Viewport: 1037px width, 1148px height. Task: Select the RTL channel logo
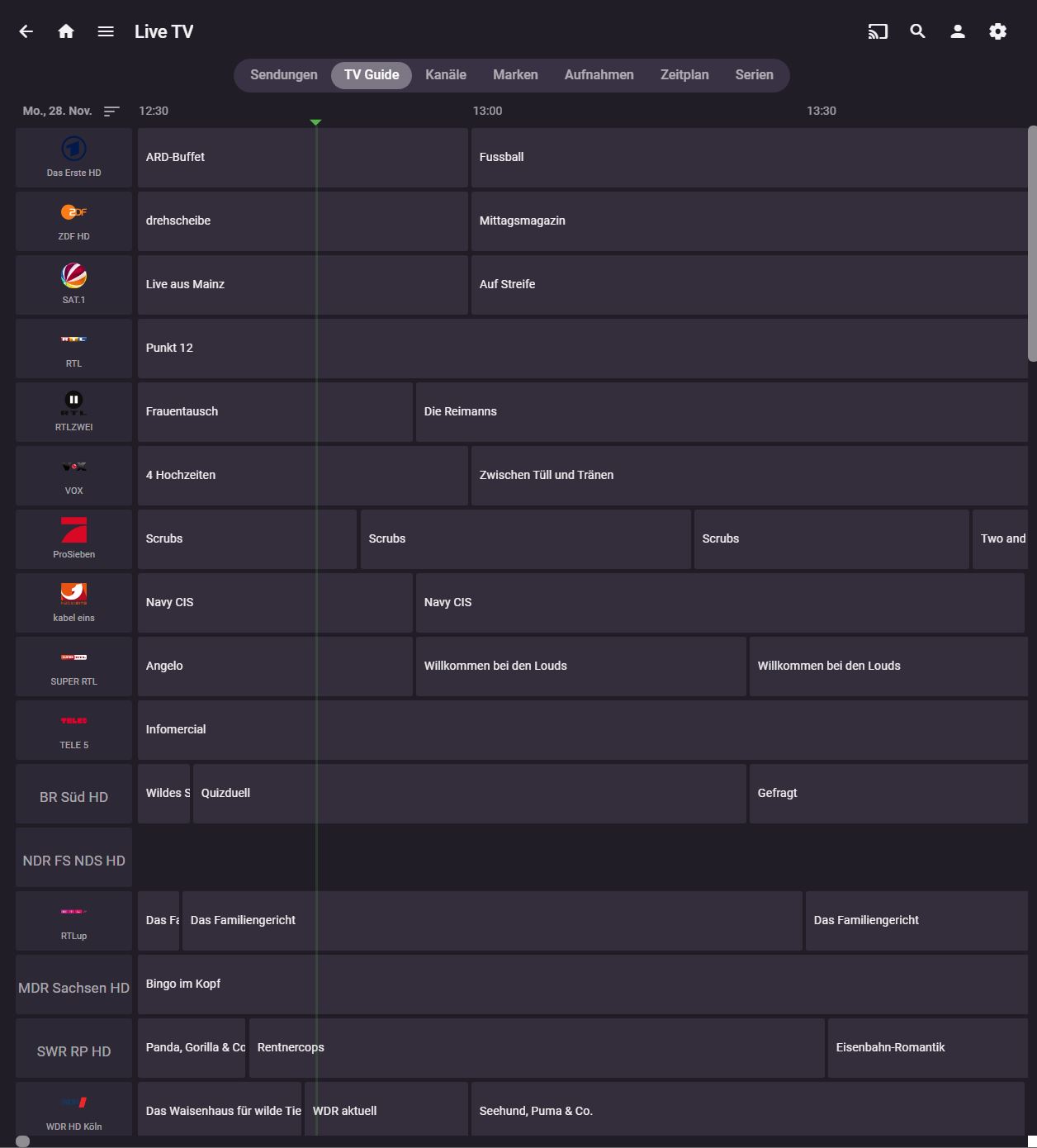coord(74,339)
